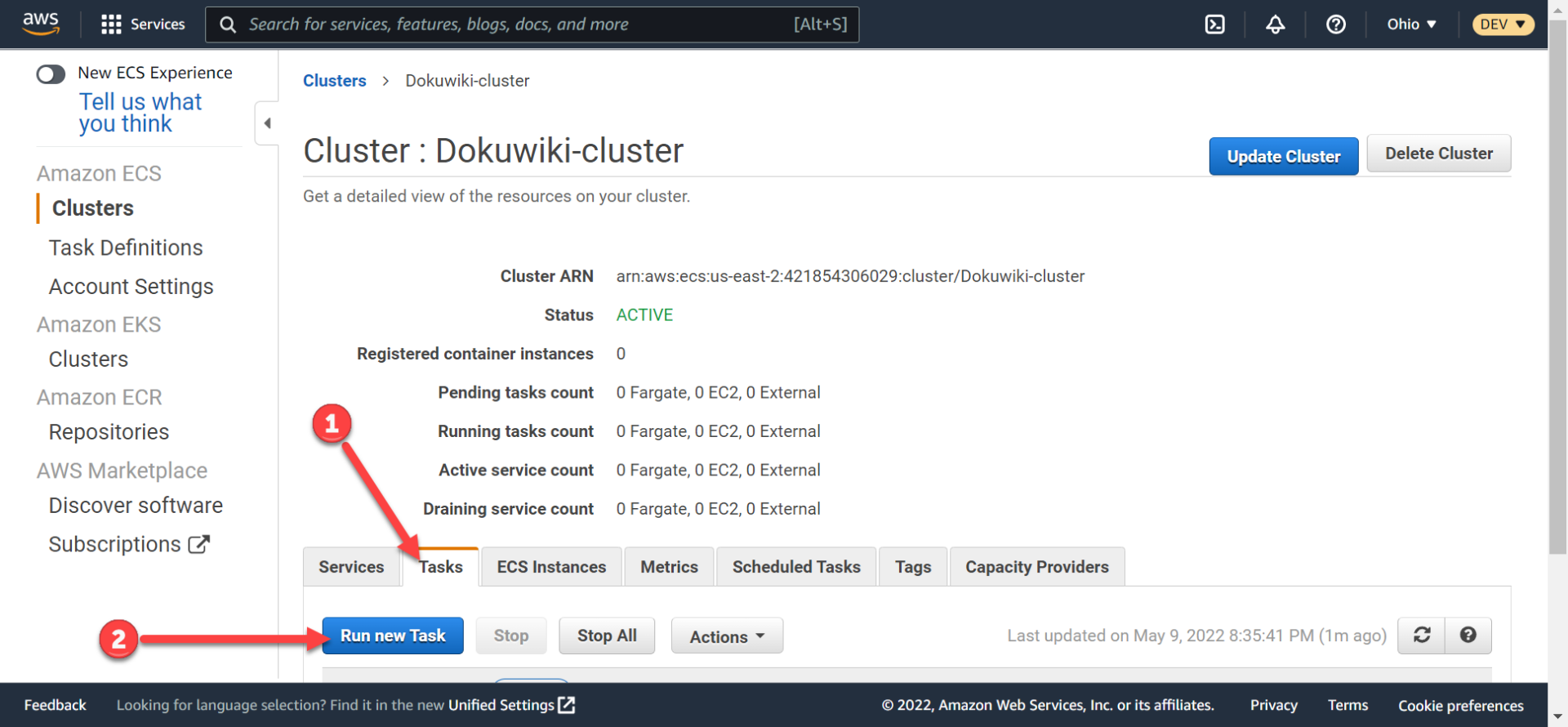Switch to the Tasks tab

point(441,567)
